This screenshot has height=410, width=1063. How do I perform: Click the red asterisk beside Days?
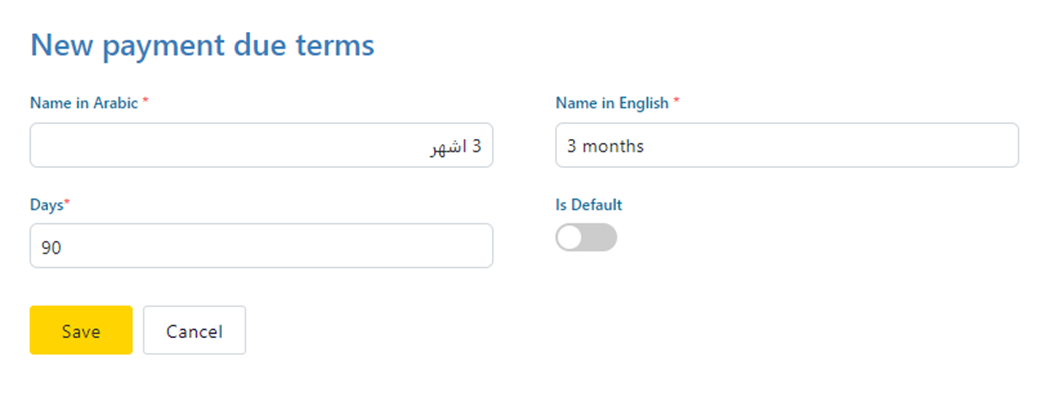point(67,204)
